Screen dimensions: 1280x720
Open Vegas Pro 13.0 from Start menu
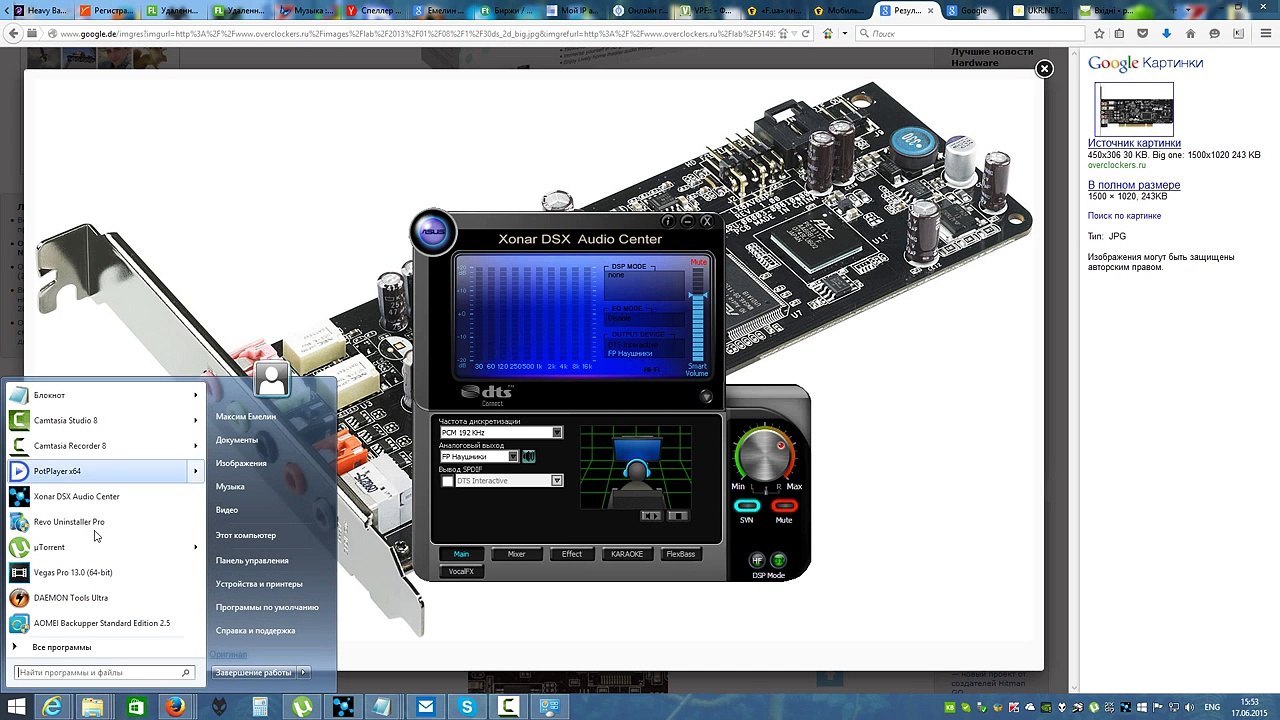point(105,573)
